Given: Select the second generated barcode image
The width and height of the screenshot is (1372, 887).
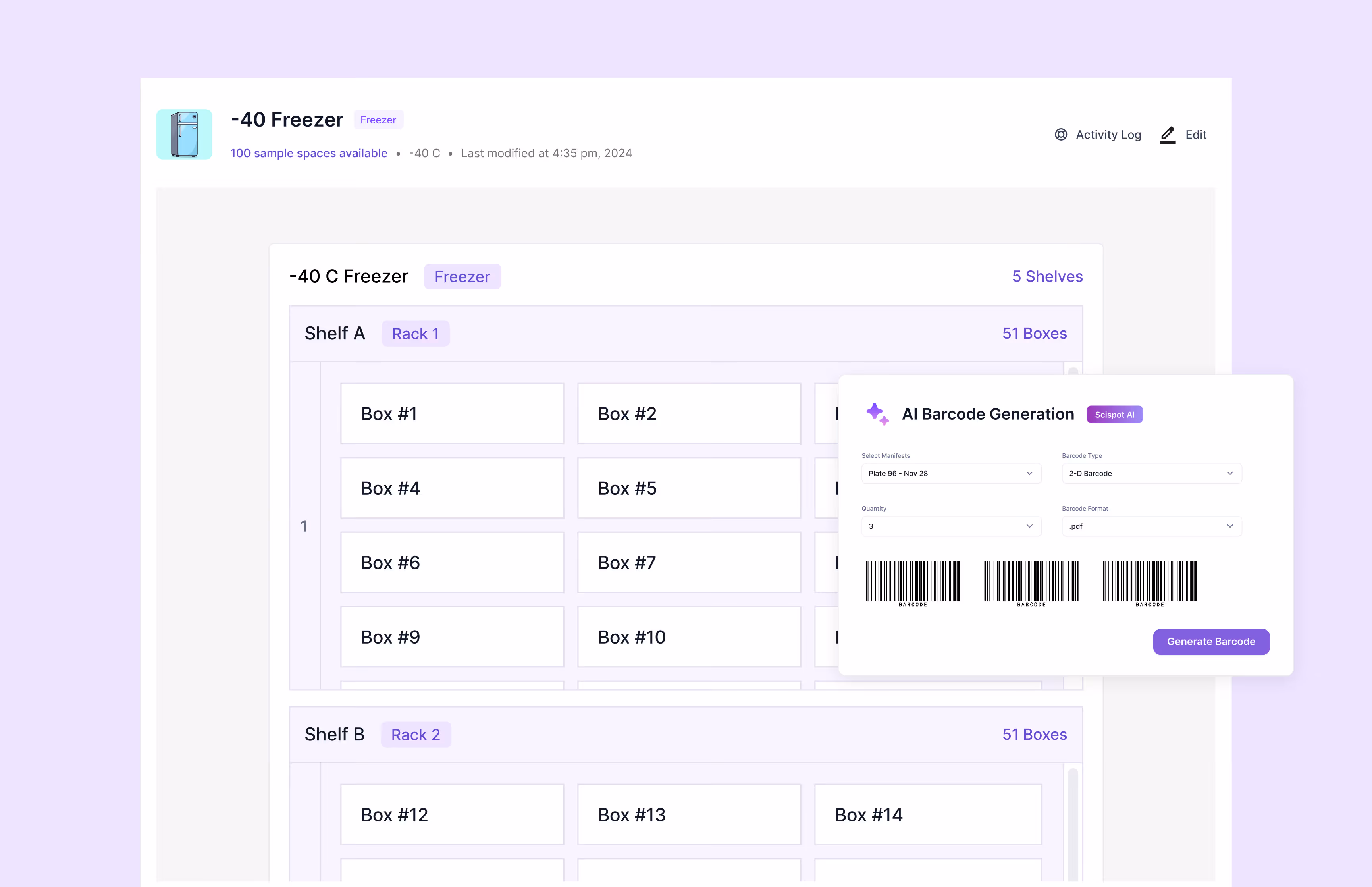Looking at the screenshot, I should click(x=1031, y=582).
